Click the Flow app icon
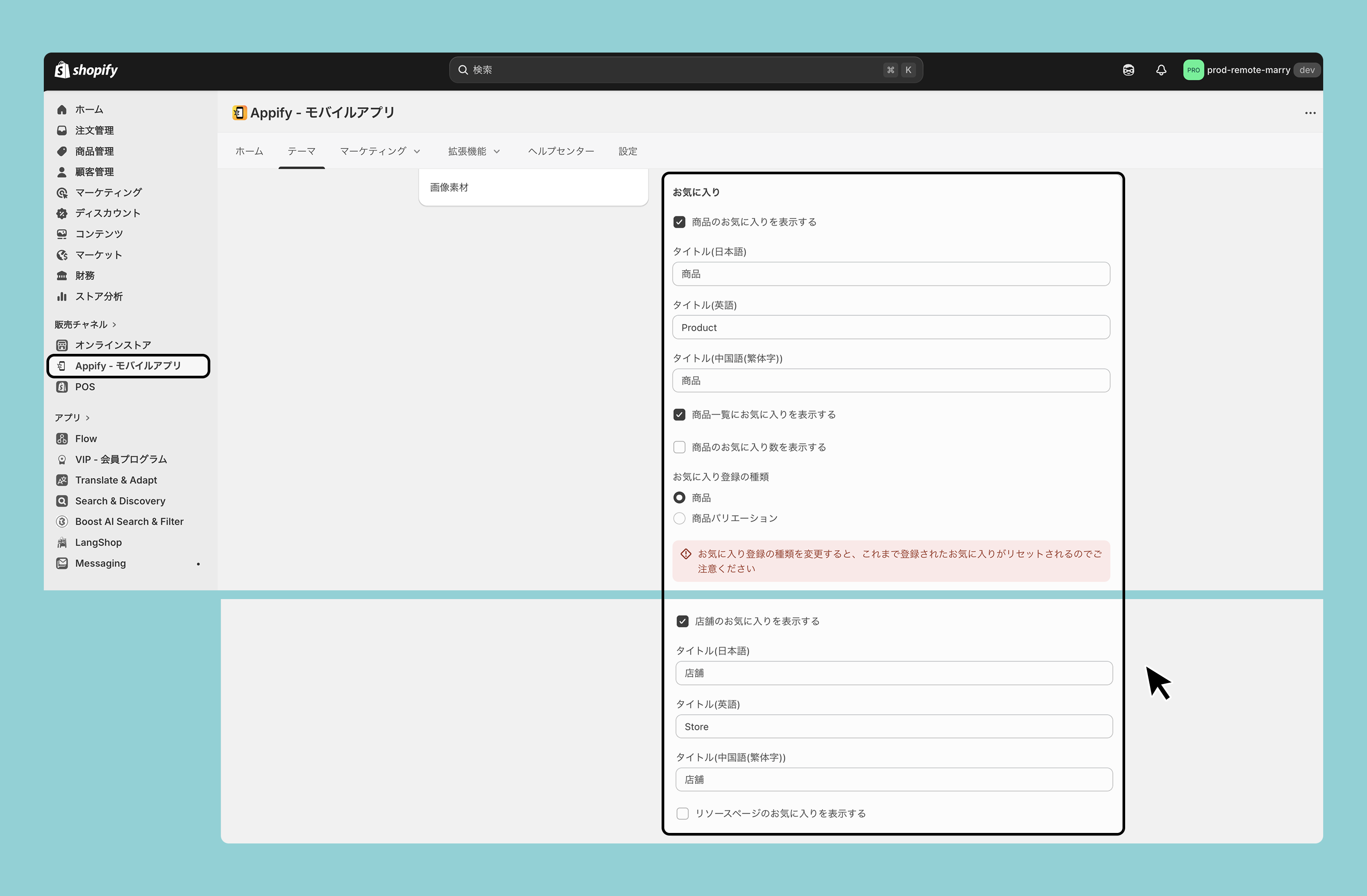 [x=62, y=439]
